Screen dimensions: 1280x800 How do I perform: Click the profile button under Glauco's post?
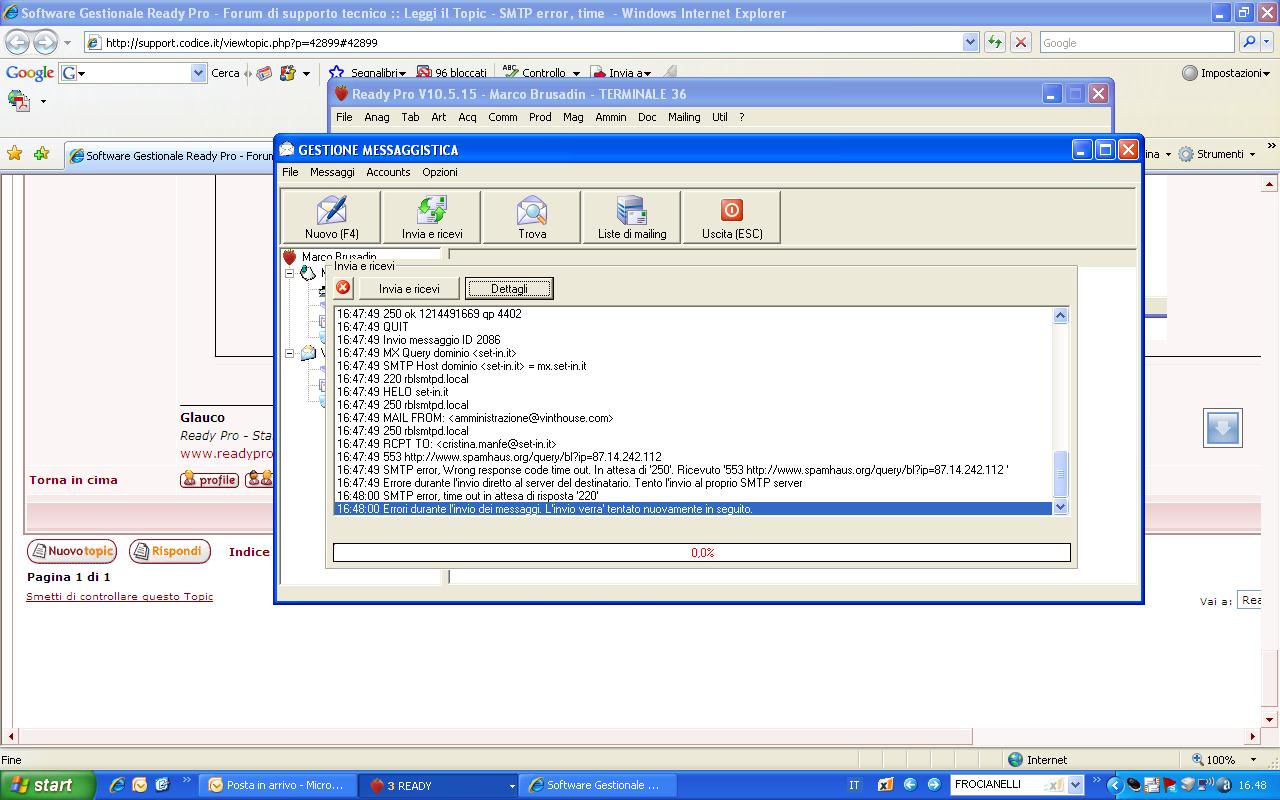[209, 480]
